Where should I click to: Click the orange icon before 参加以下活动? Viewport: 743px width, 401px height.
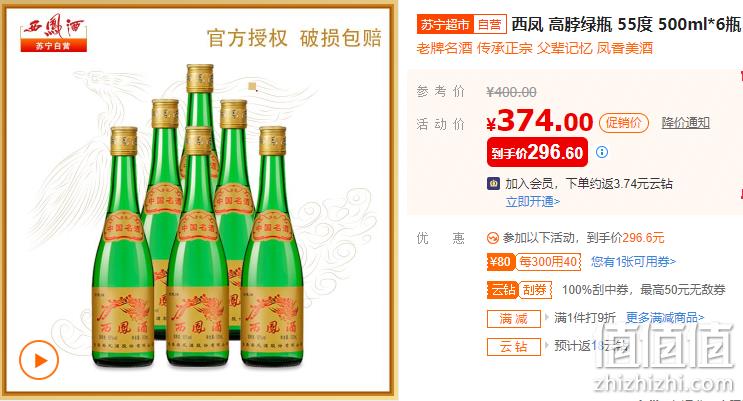tap(493, 238)
